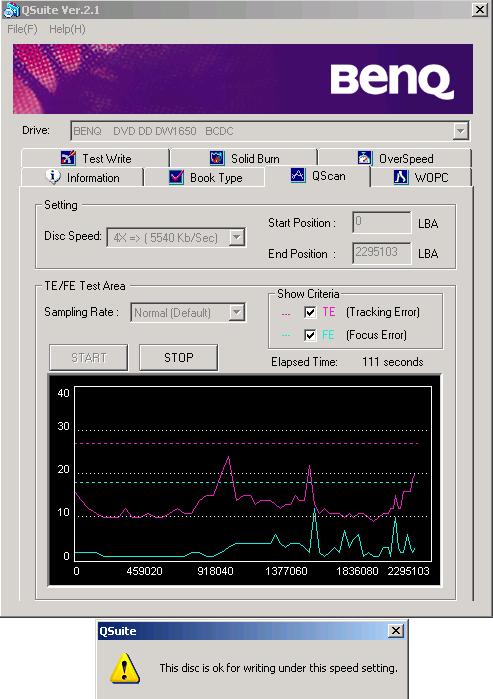Close the QSuite Ver.2.1 window
Viewport: 493px width, 699px height.
pyautogui.click(x=479, y=10)
